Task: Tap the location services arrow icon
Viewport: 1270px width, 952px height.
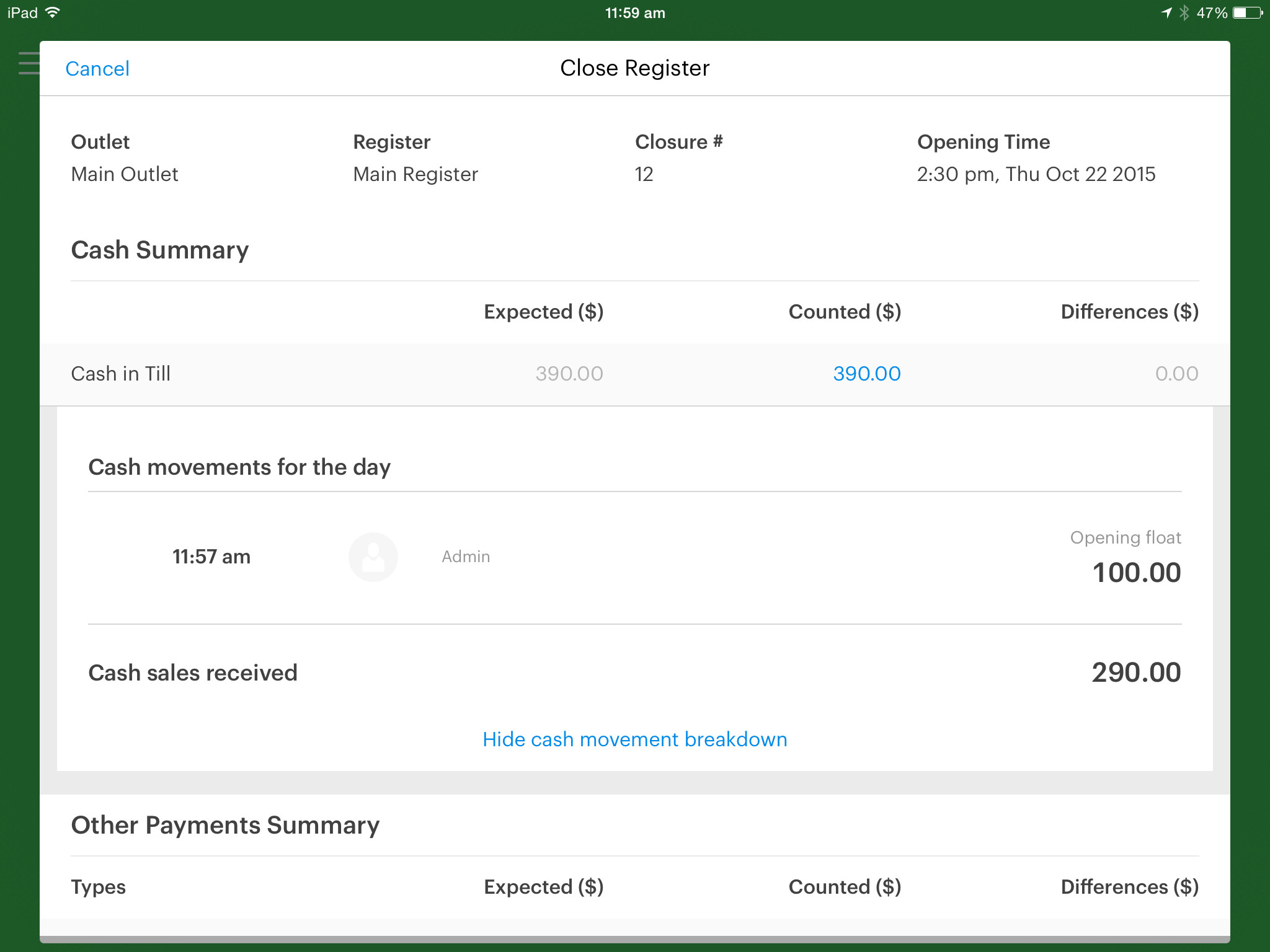Action: point(1166,13)
